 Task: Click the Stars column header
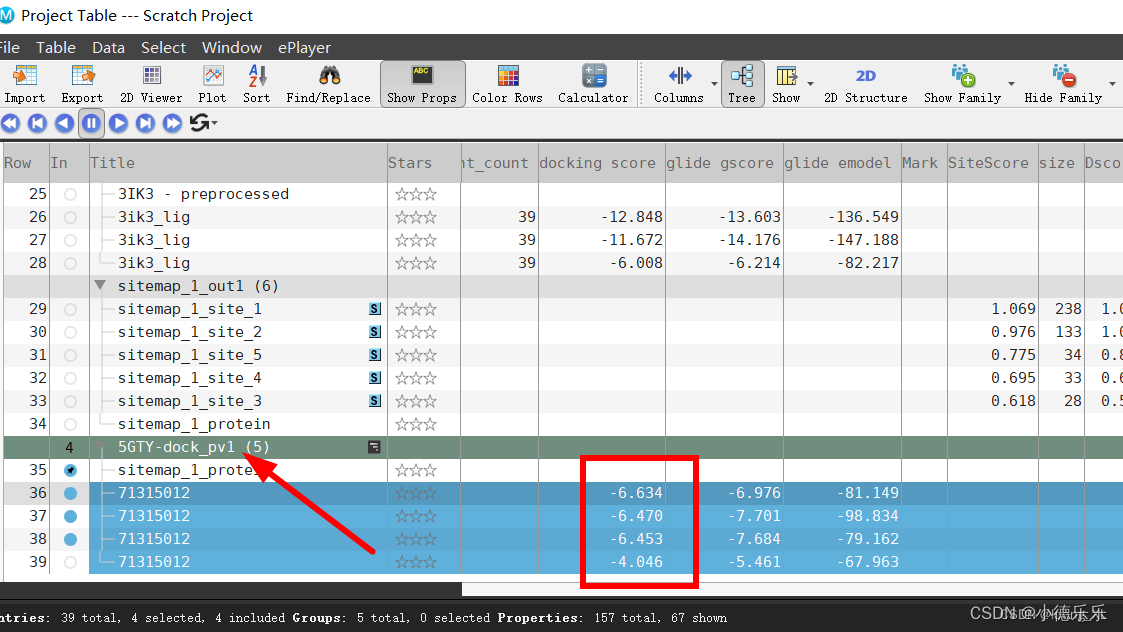423,163
